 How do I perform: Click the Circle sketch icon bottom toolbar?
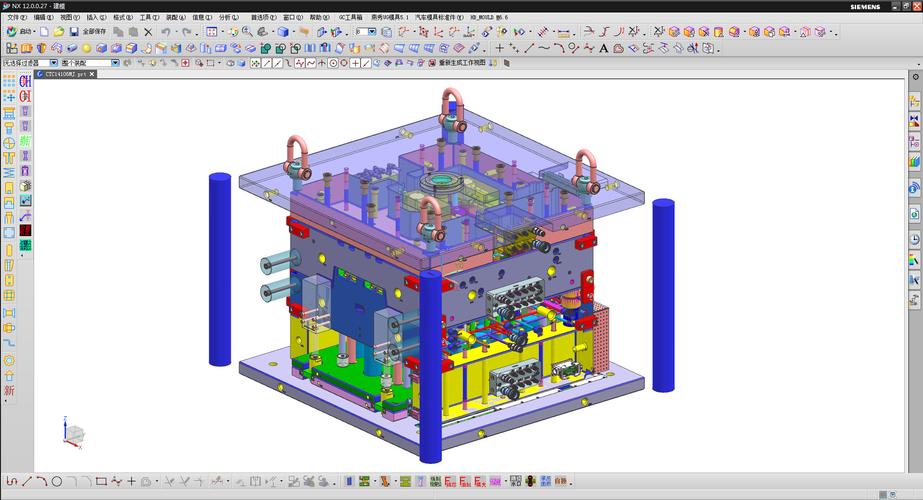[x=57, y=482]
